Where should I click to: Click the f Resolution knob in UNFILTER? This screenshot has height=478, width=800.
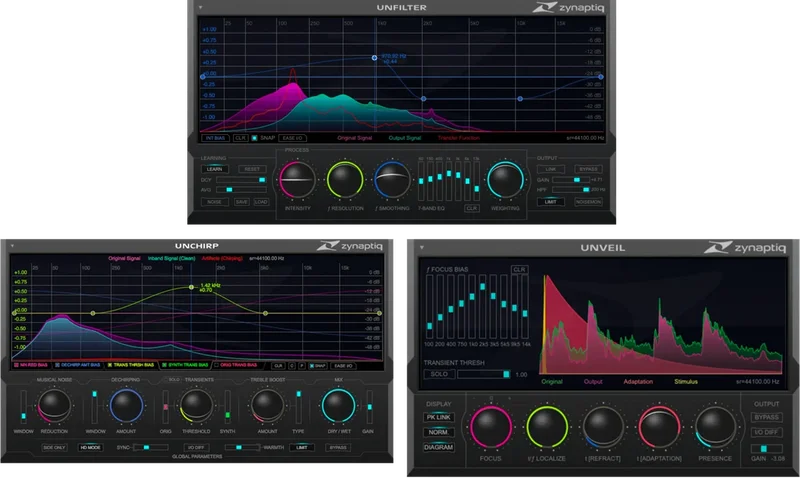(x=345, y=180)
